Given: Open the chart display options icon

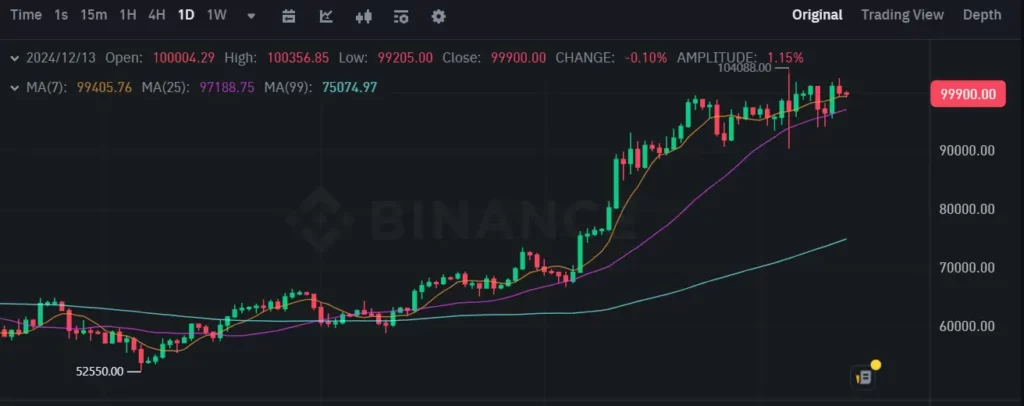Looking at the screenshot, I should [x=401, y=16].
